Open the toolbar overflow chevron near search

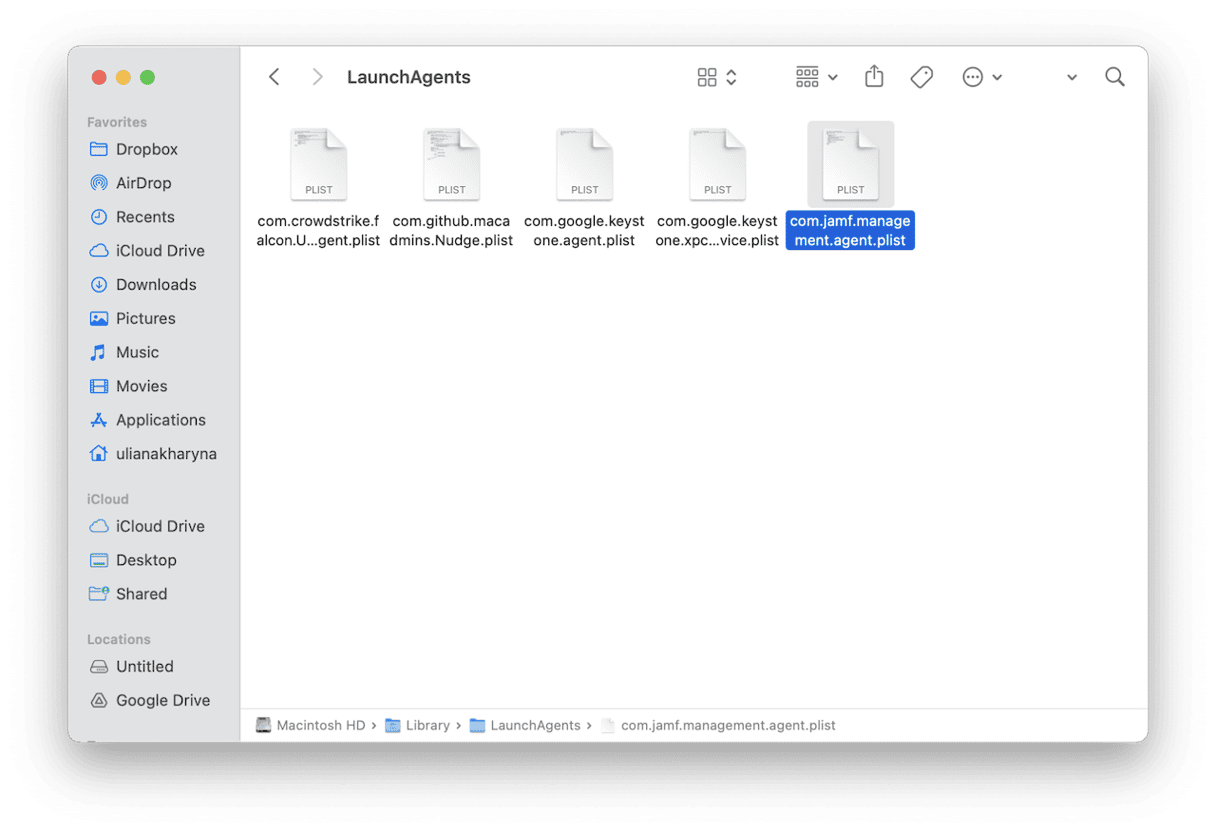(1071, 77)
